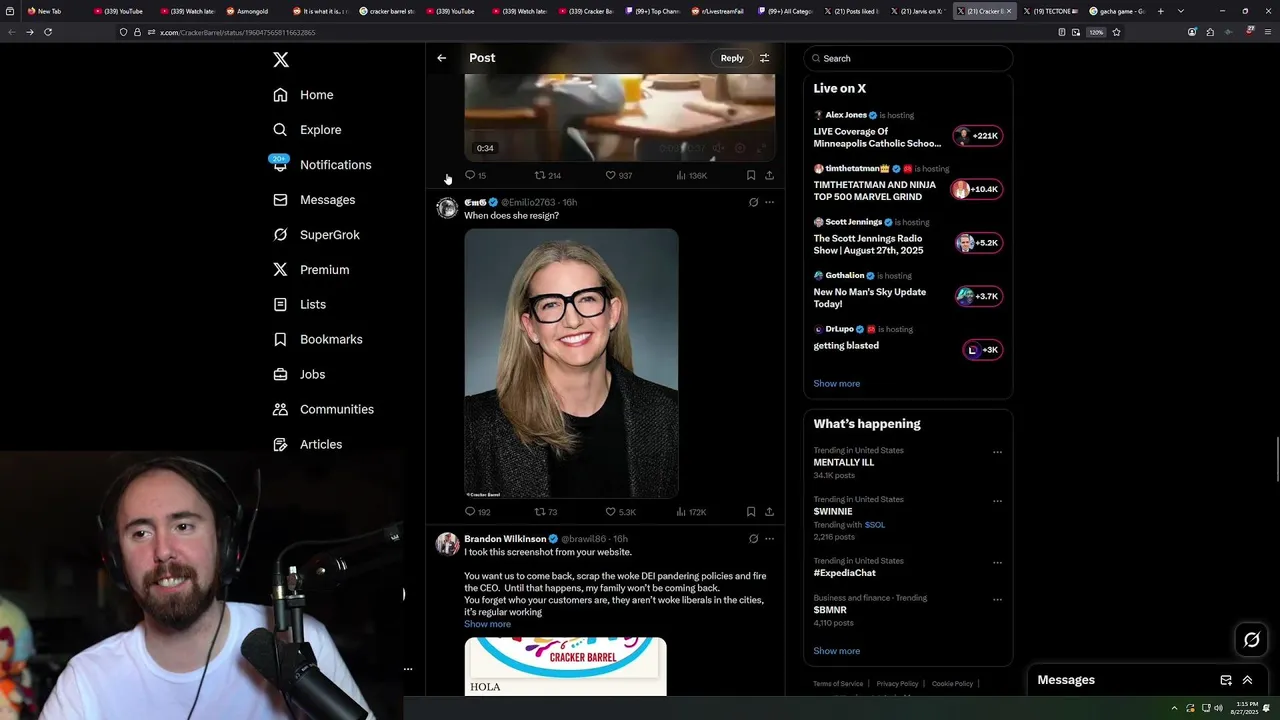
Task: Open floating Grok button
Action: pos(1252,640)
